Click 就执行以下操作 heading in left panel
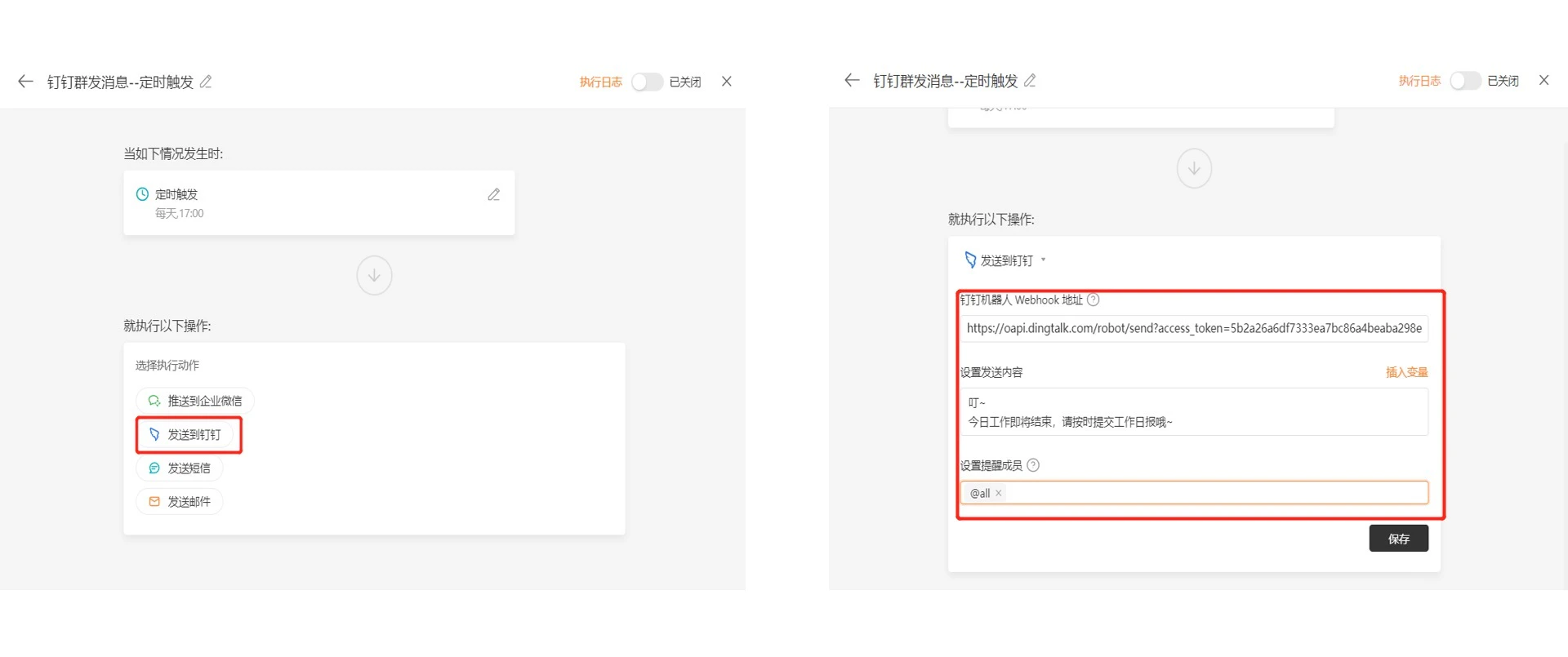The image size is (1568, 657). tap(167, 326)
